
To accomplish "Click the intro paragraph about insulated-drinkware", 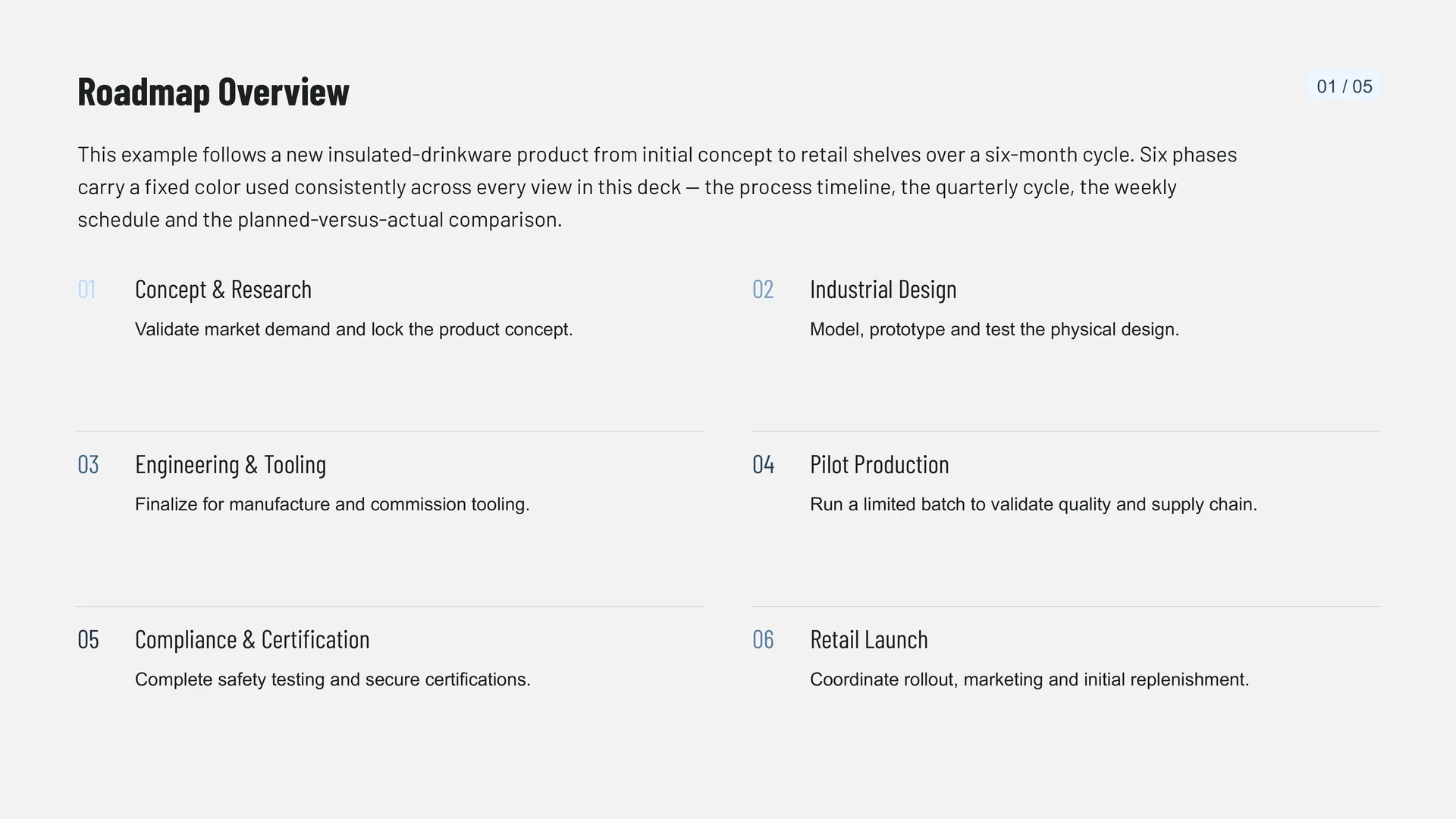I will [x=657, y=187].
